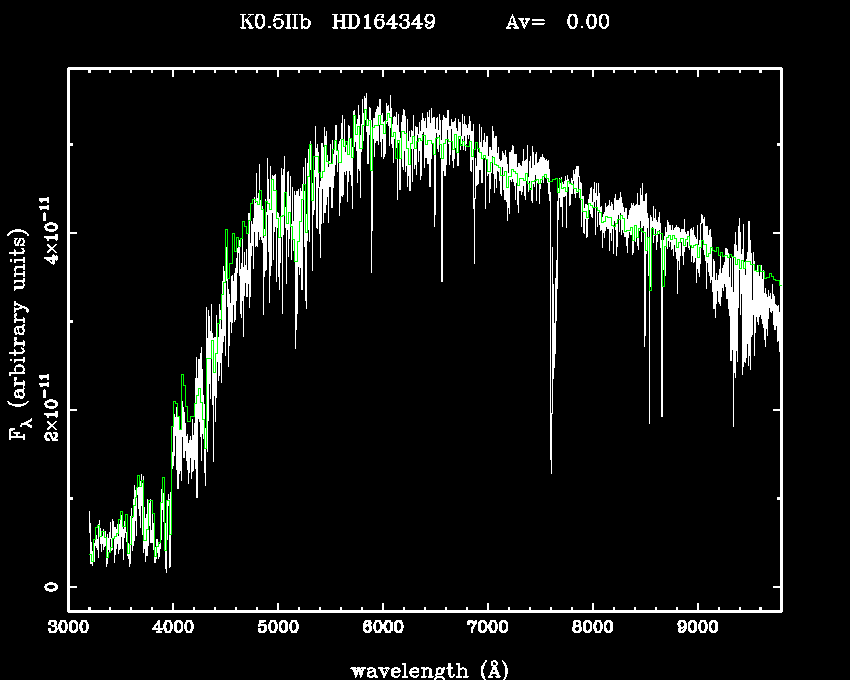The width and height of the screenshot is (850, 680).
Task: Click the HD164349 star name in title
Action: pyautogui.click(x=383, y=22)
